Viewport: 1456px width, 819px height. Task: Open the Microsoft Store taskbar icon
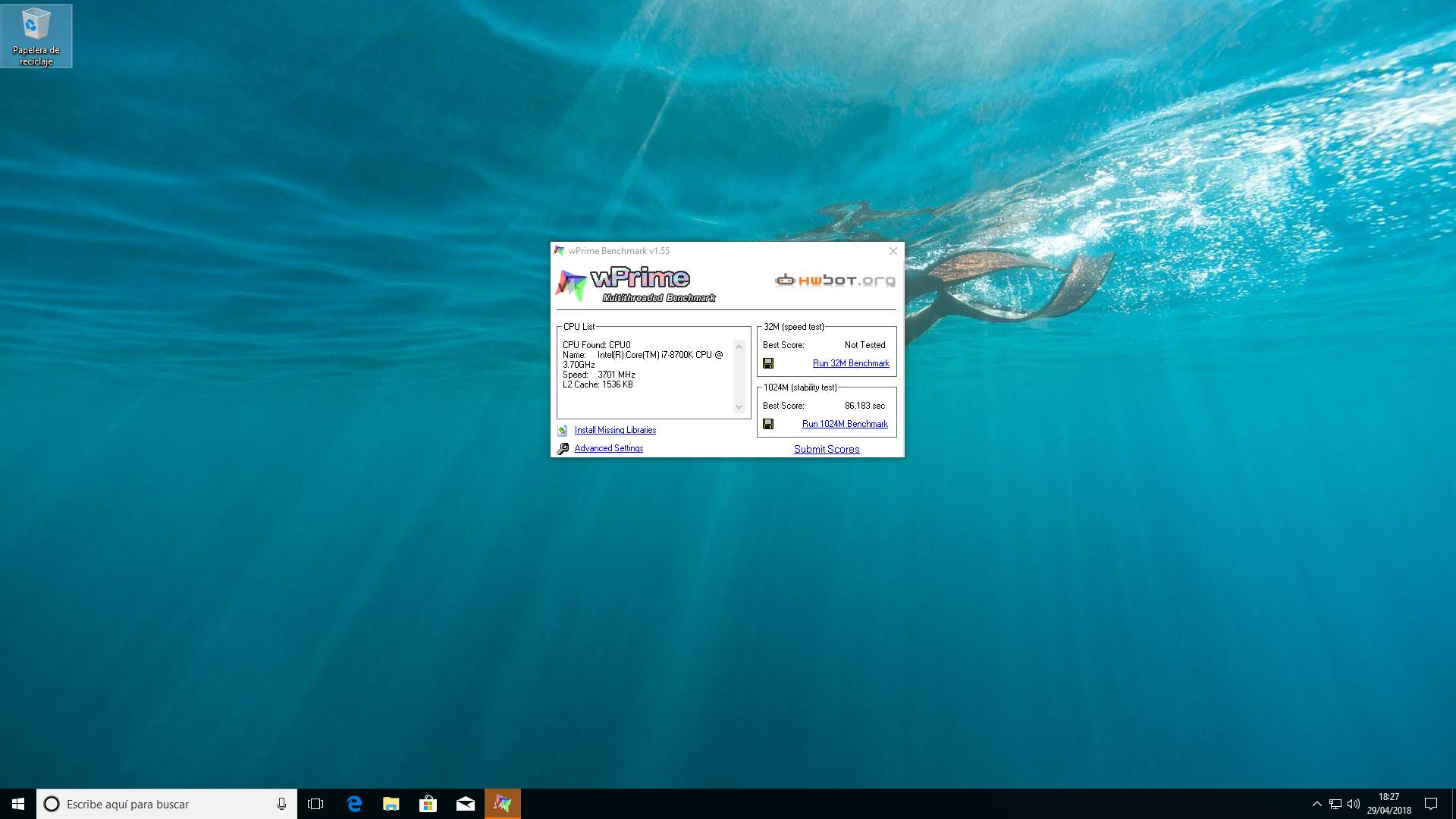point(428,804)
